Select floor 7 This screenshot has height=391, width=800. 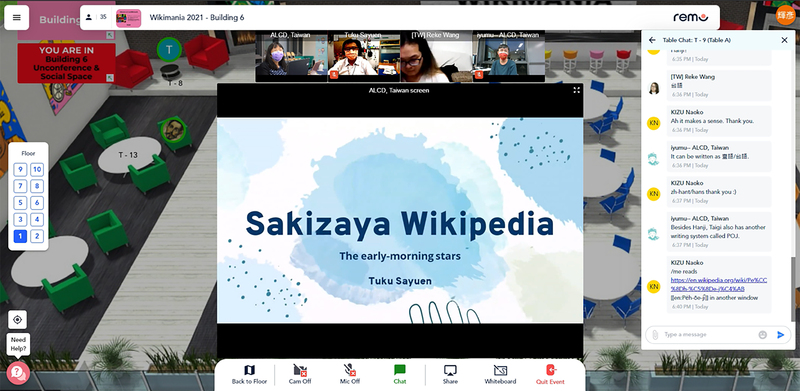[x=20, y=186]
